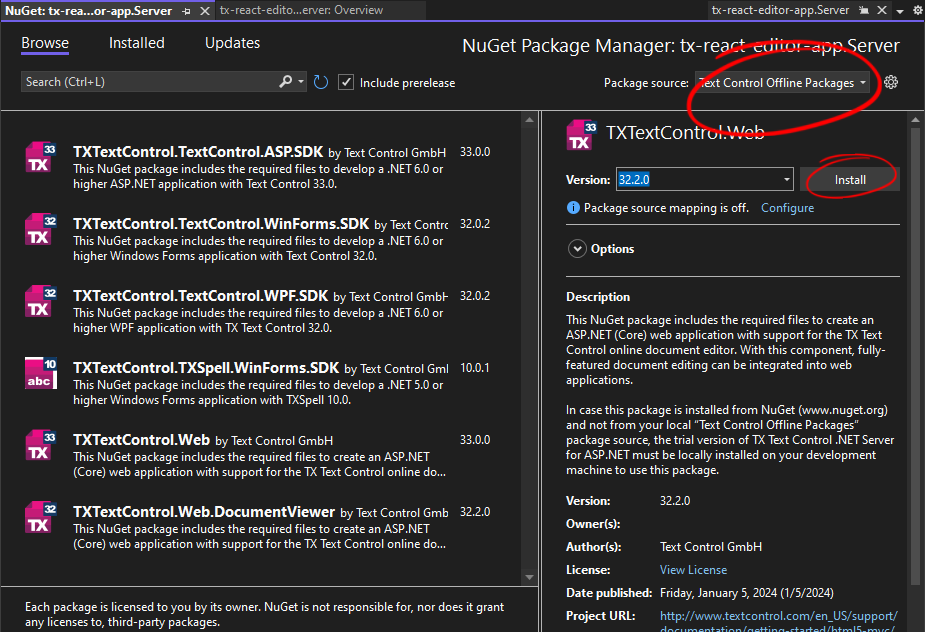Select TXTextControl.Web.DocumentViewer package

click(x=260, y=527)
